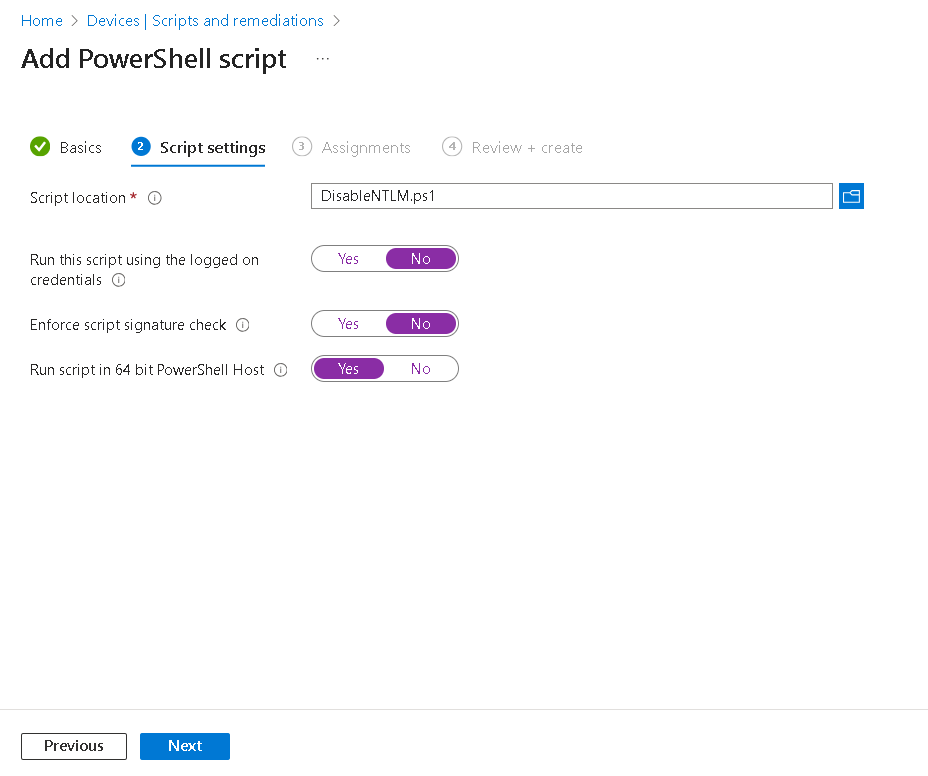Viewport: 928px width, 776px height.
Task: Open file browser for script location
Action: pos(851,196)
